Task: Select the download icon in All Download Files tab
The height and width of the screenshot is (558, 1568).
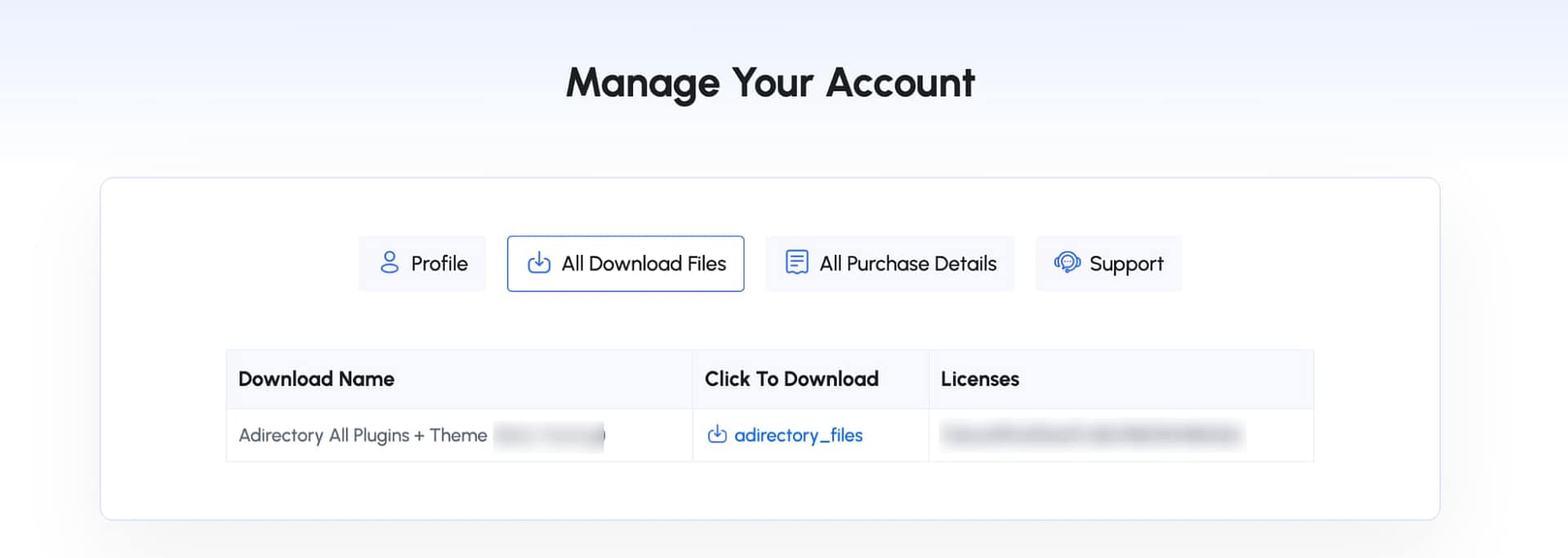Action: point(537,263)
